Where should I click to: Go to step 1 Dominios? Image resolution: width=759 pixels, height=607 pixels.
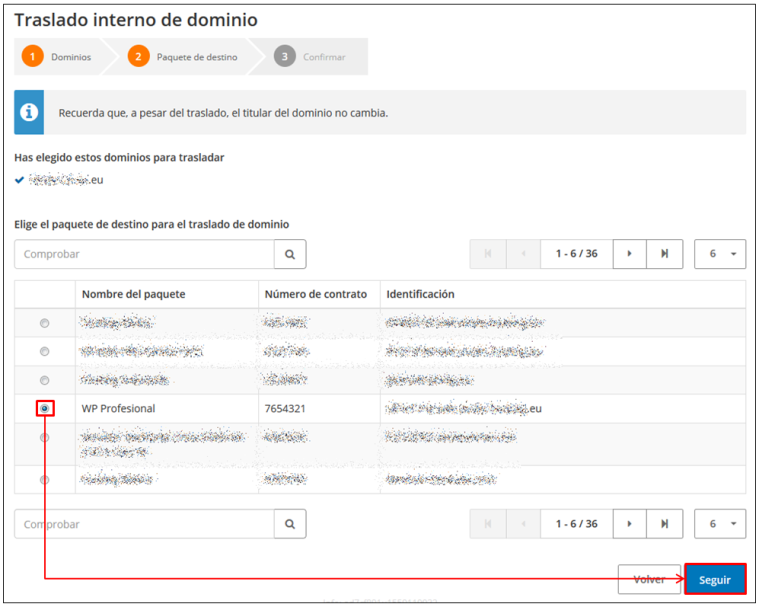click(57, 57)
